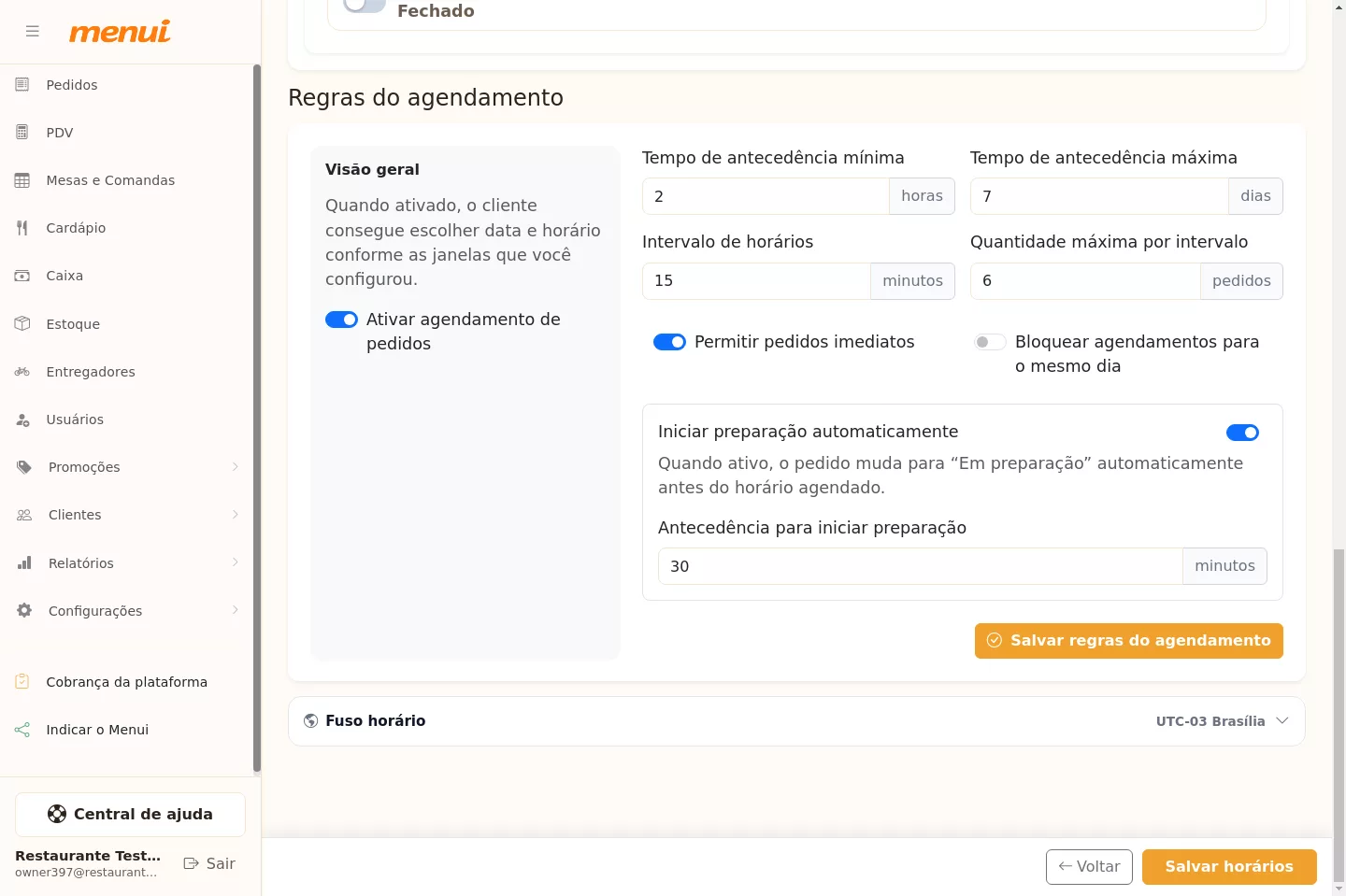Click the Mesas e Comandas table icon
This screenshot has width=1346, height=896.
(x=22, y=179)
